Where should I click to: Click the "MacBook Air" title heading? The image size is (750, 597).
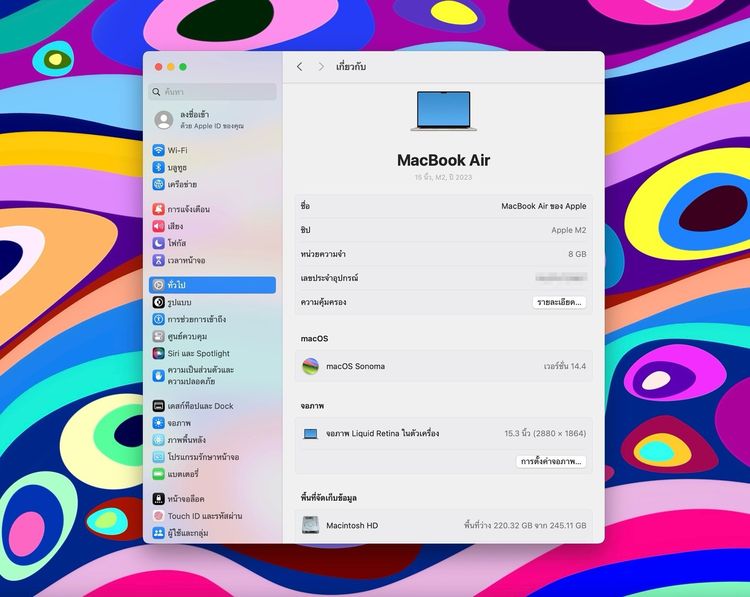pyautogui.click(x=444, y=160)
